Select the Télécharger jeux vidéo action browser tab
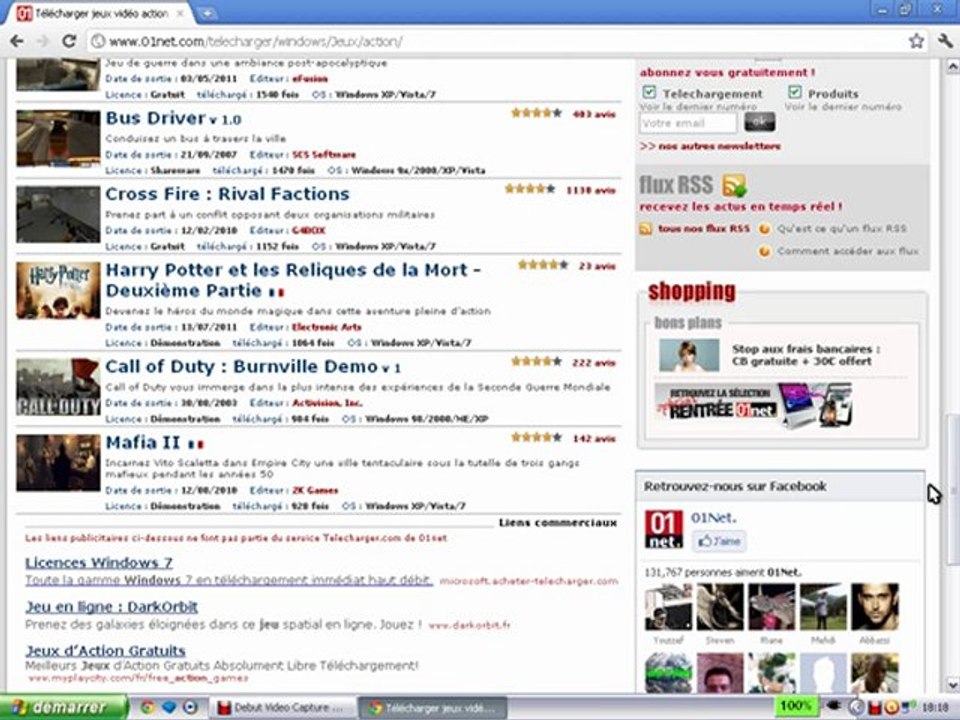This screenshot has width=960, height=720. pos(100,13)
